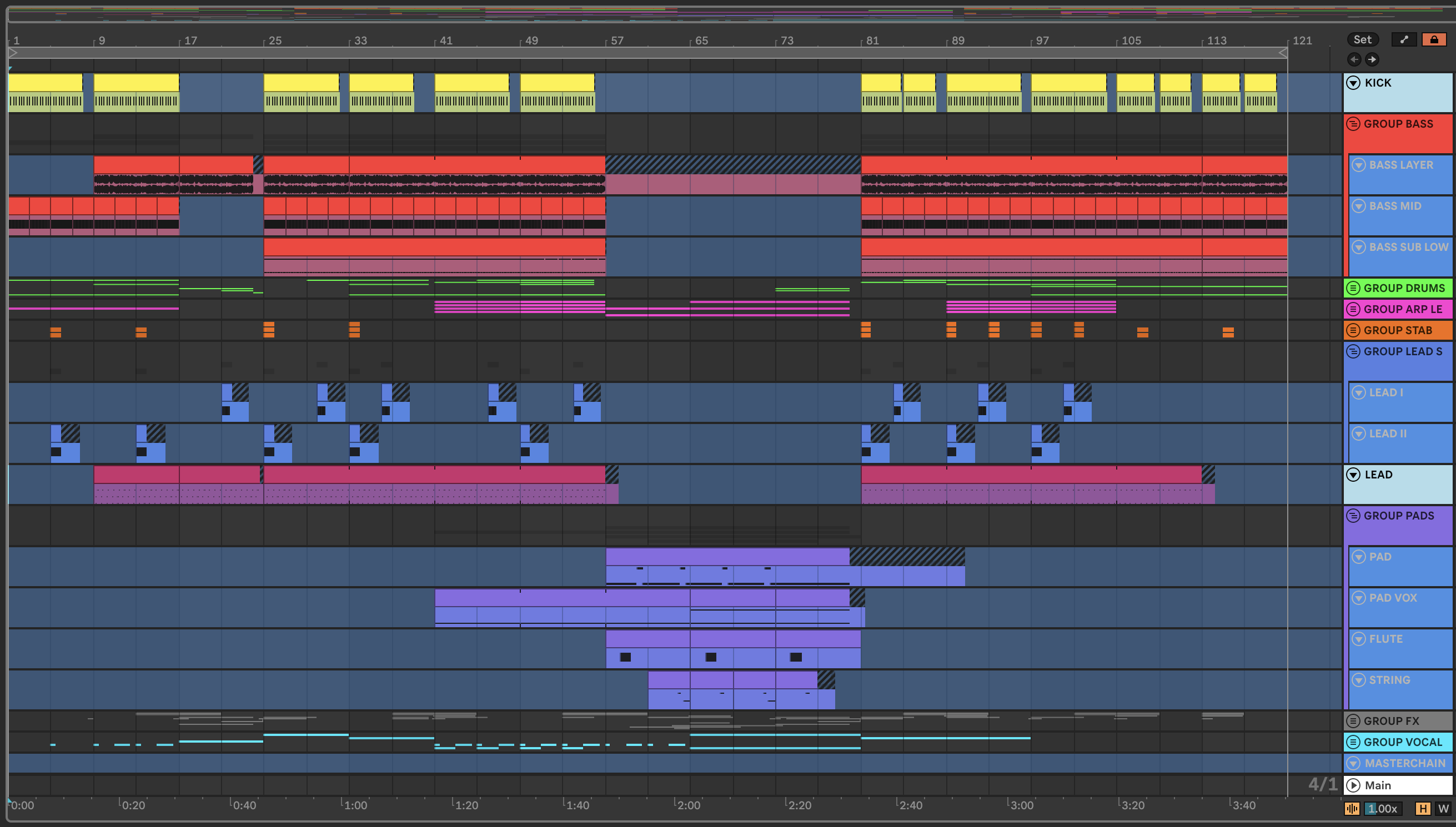This screenshot has height=827, width=1456.
Task: Toggle Automation Mode line icon
Action: tap(1404, 39)
